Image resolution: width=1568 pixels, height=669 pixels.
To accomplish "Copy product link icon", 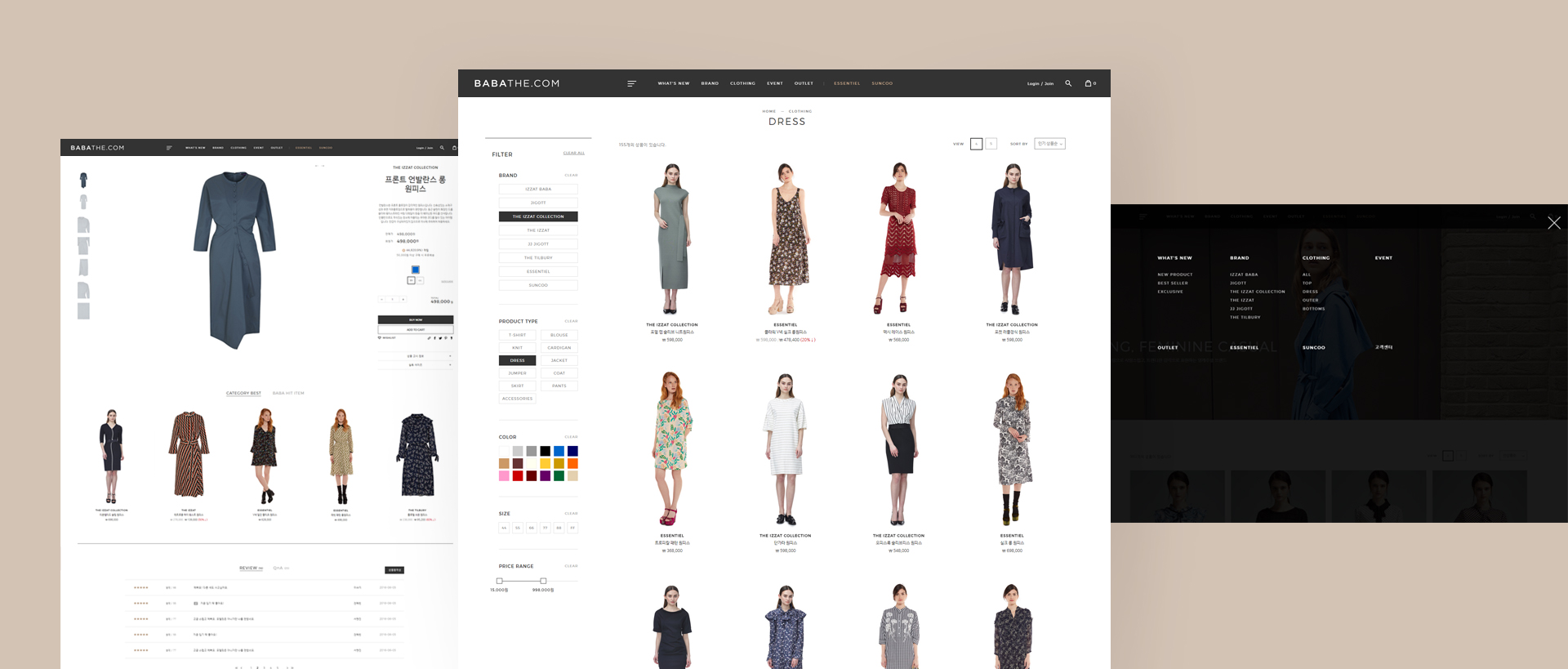I will (x=429, y=338).
